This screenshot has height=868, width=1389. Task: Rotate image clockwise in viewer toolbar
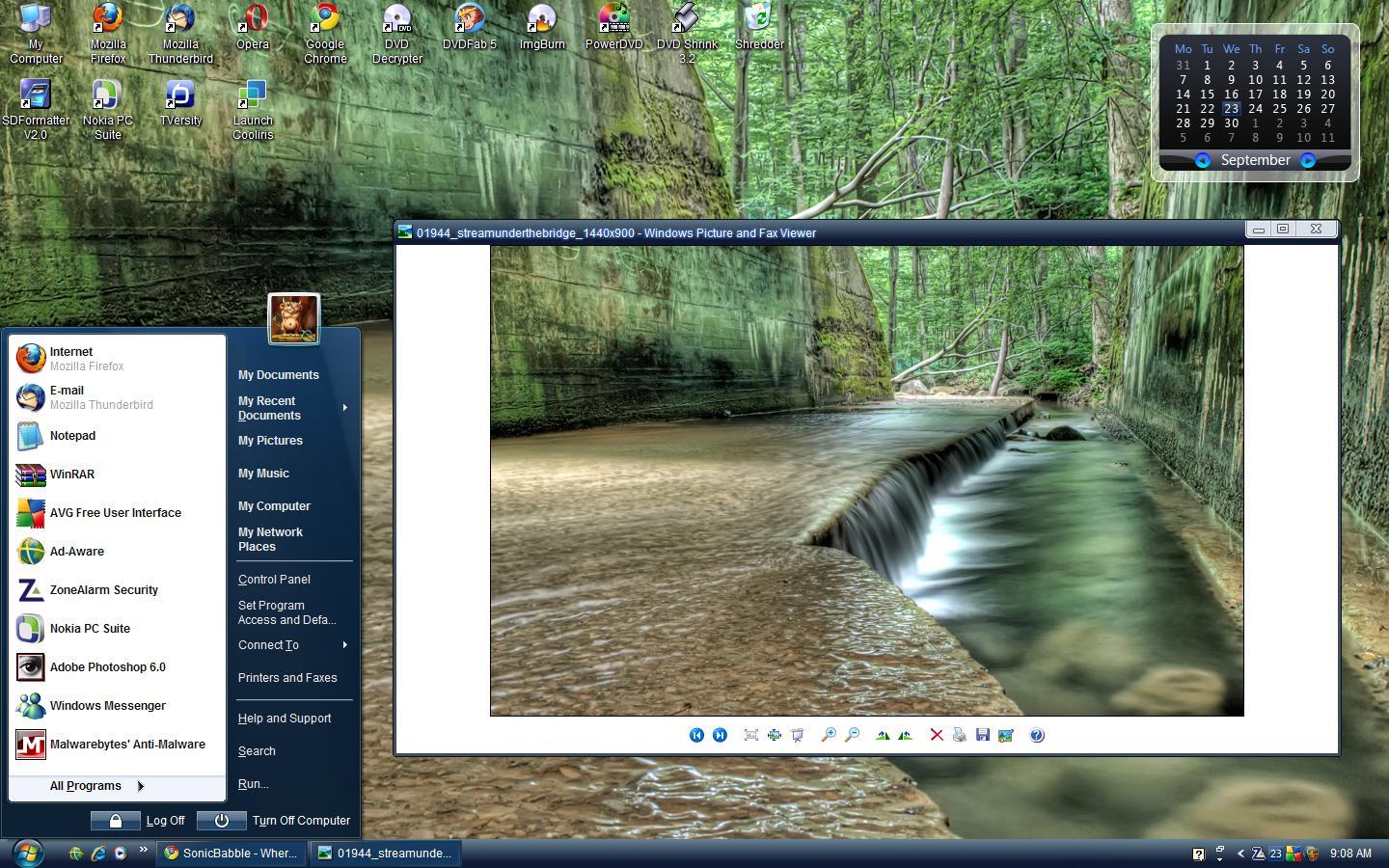883,735
